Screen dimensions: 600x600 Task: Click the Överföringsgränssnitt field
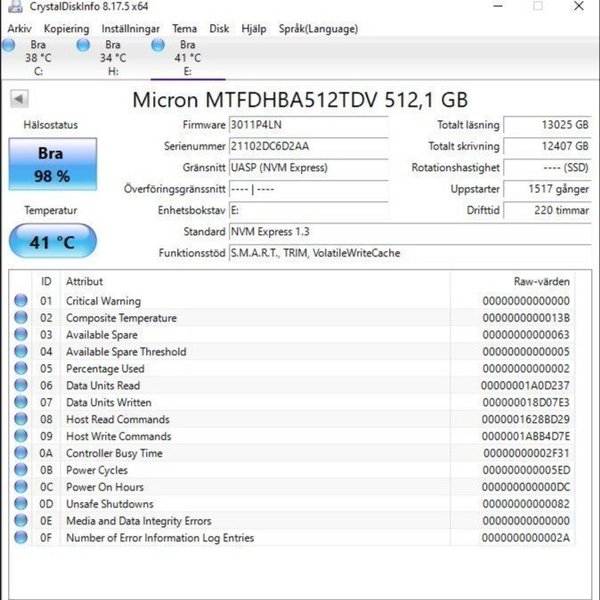308,189
